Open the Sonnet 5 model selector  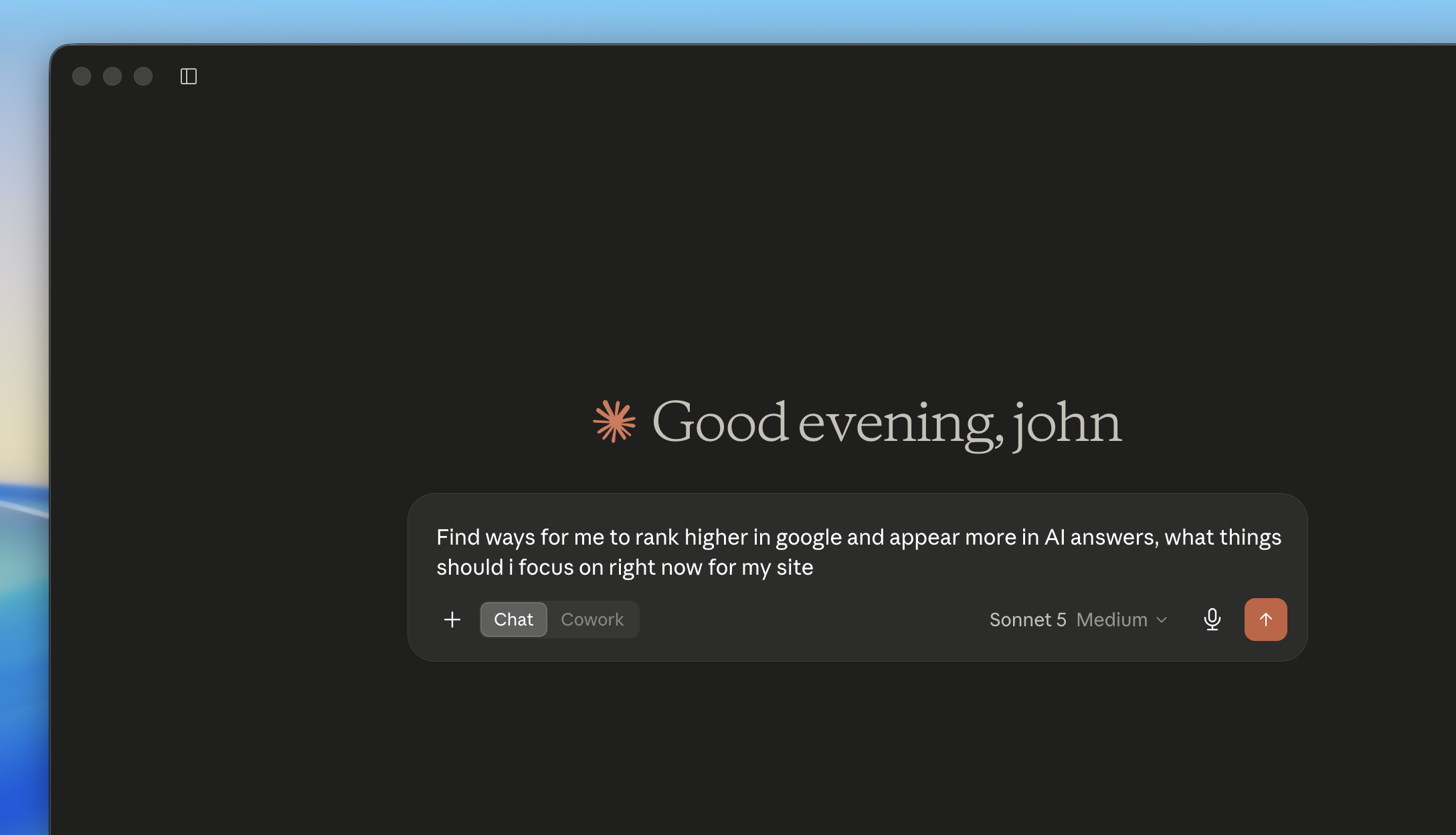(1028, 620)
